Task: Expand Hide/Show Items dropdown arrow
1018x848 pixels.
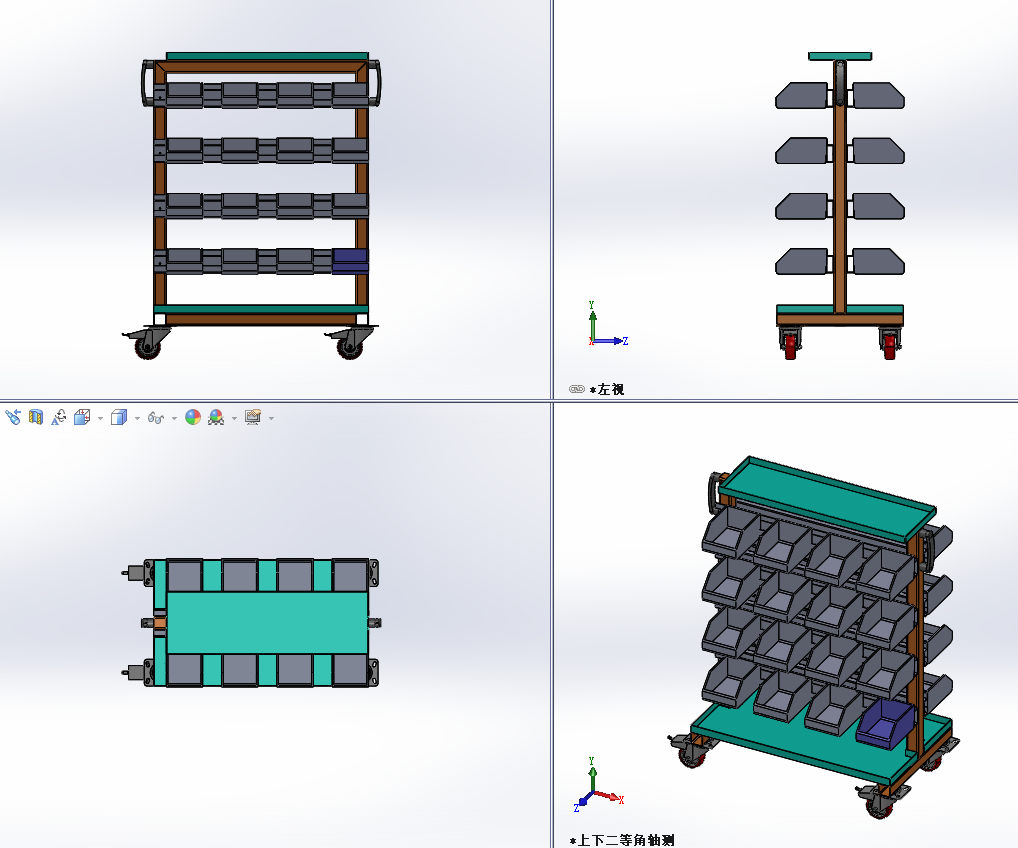Action: pyautogui.click(x=174, y=418)
